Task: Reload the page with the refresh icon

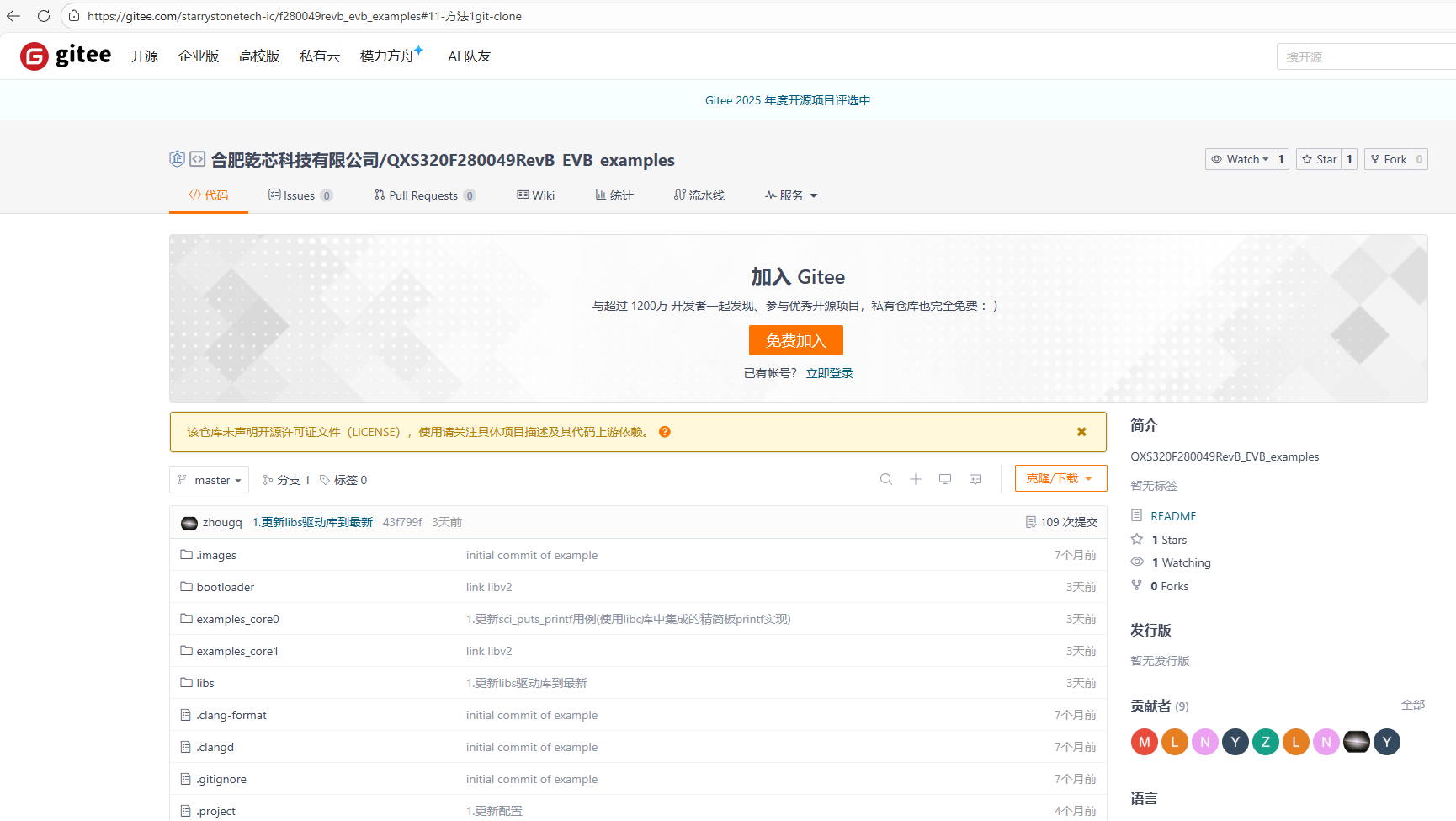Action: [44, 16]
